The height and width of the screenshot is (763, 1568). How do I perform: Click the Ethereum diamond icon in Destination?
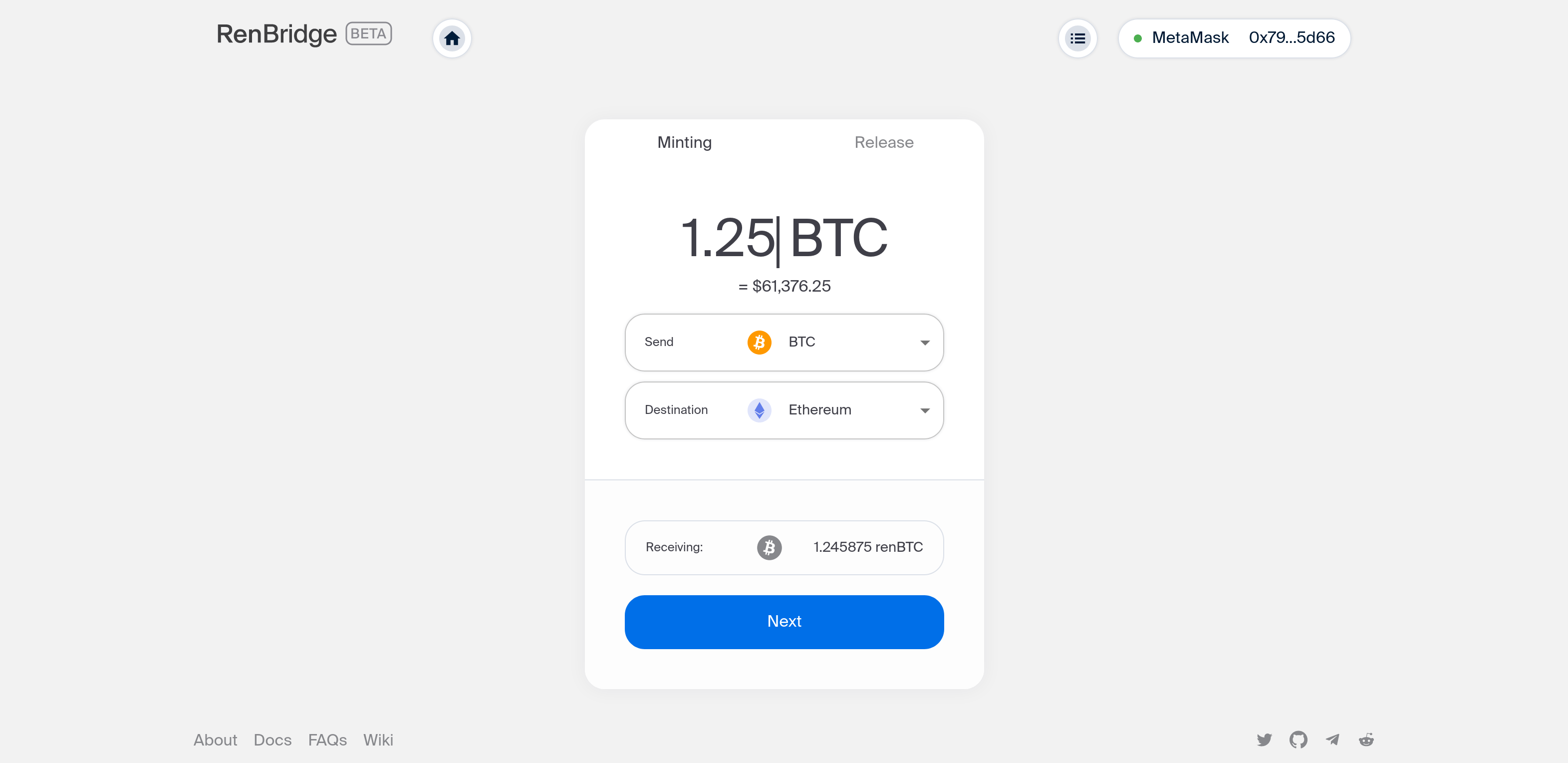[x=759, y=410]
